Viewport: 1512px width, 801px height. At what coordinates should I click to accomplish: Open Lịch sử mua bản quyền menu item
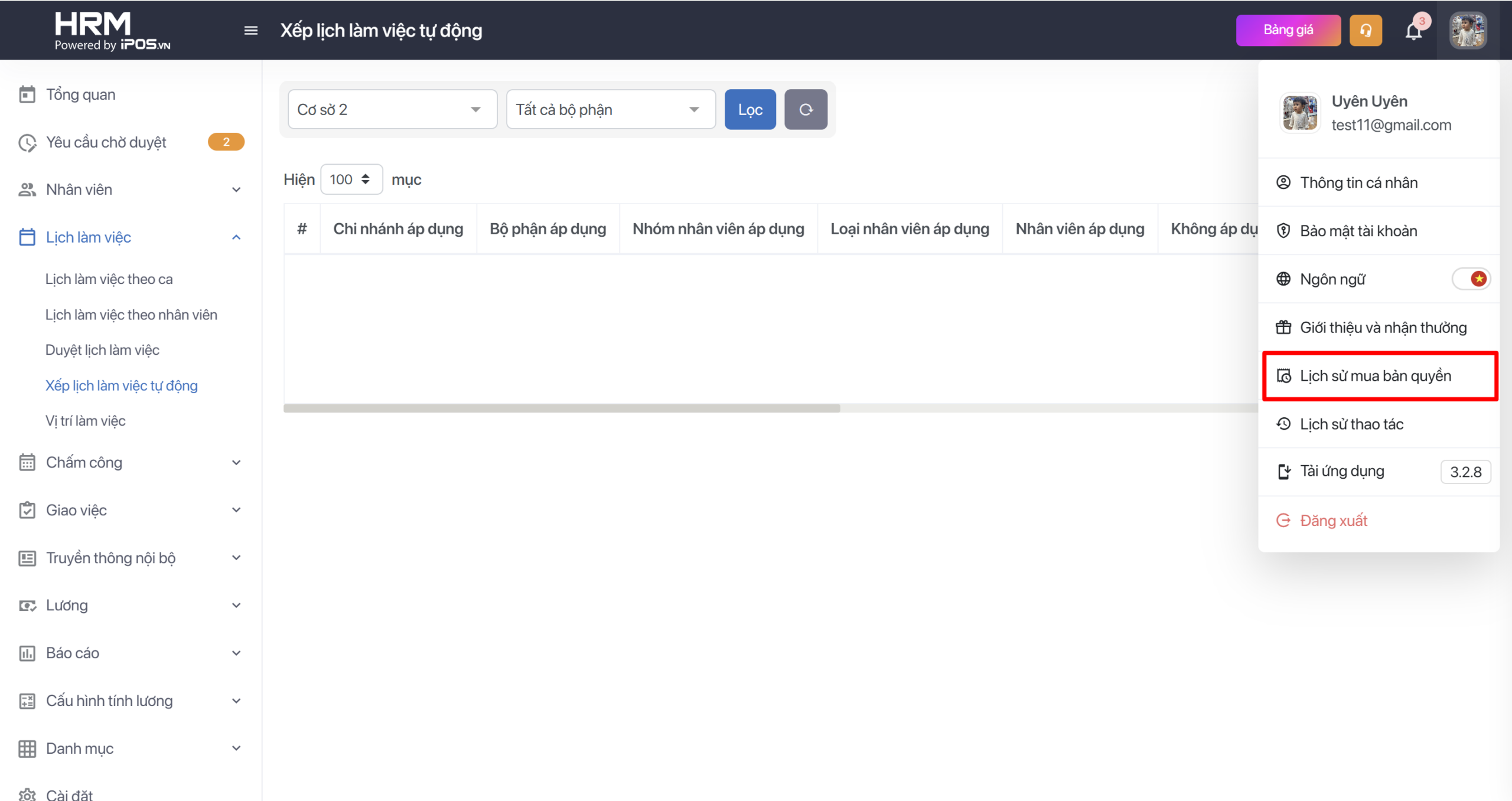tap(1375, 376)
